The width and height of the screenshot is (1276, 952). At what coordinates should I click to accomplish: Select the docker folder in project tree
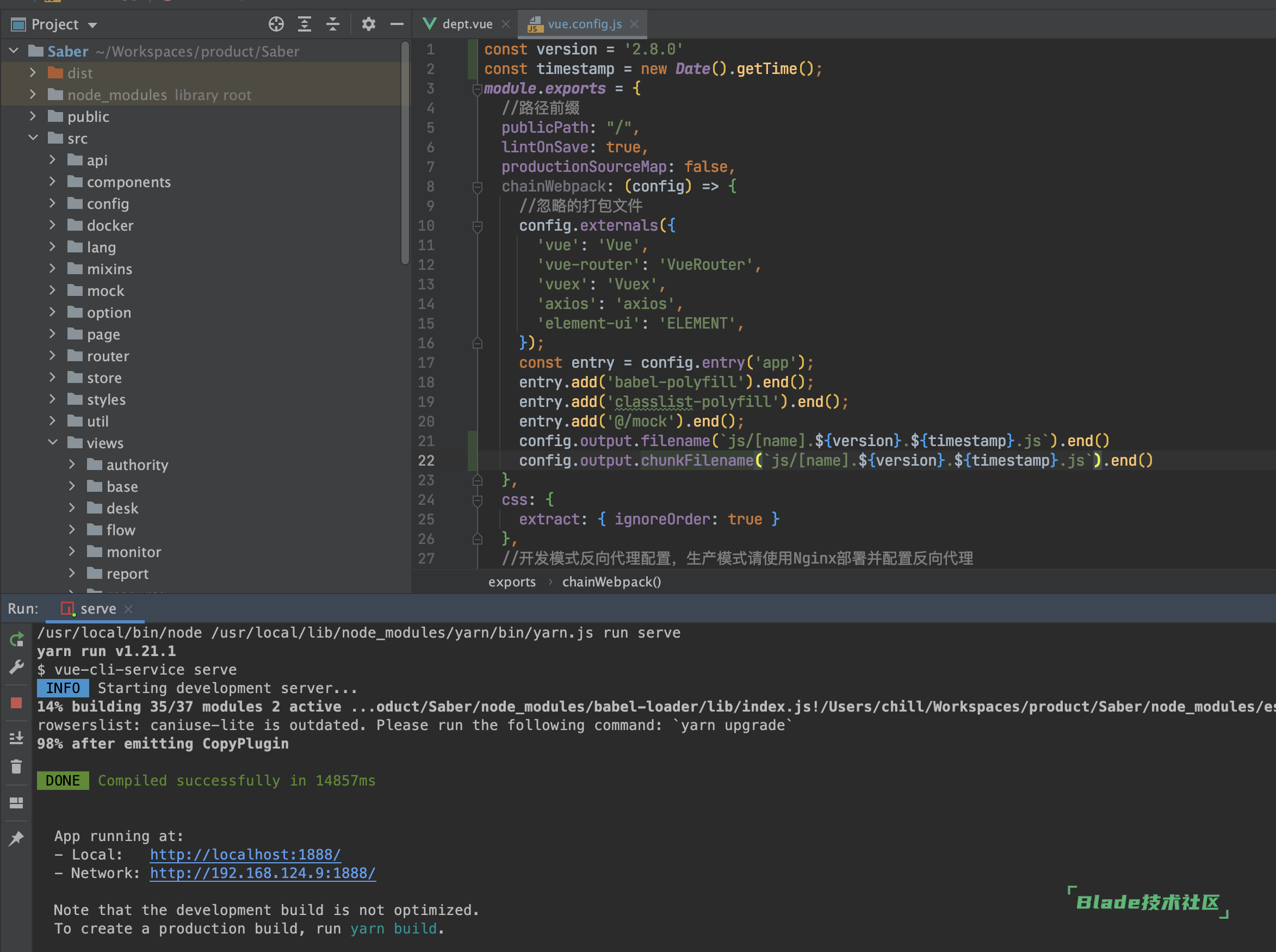[x=110, y=225]
